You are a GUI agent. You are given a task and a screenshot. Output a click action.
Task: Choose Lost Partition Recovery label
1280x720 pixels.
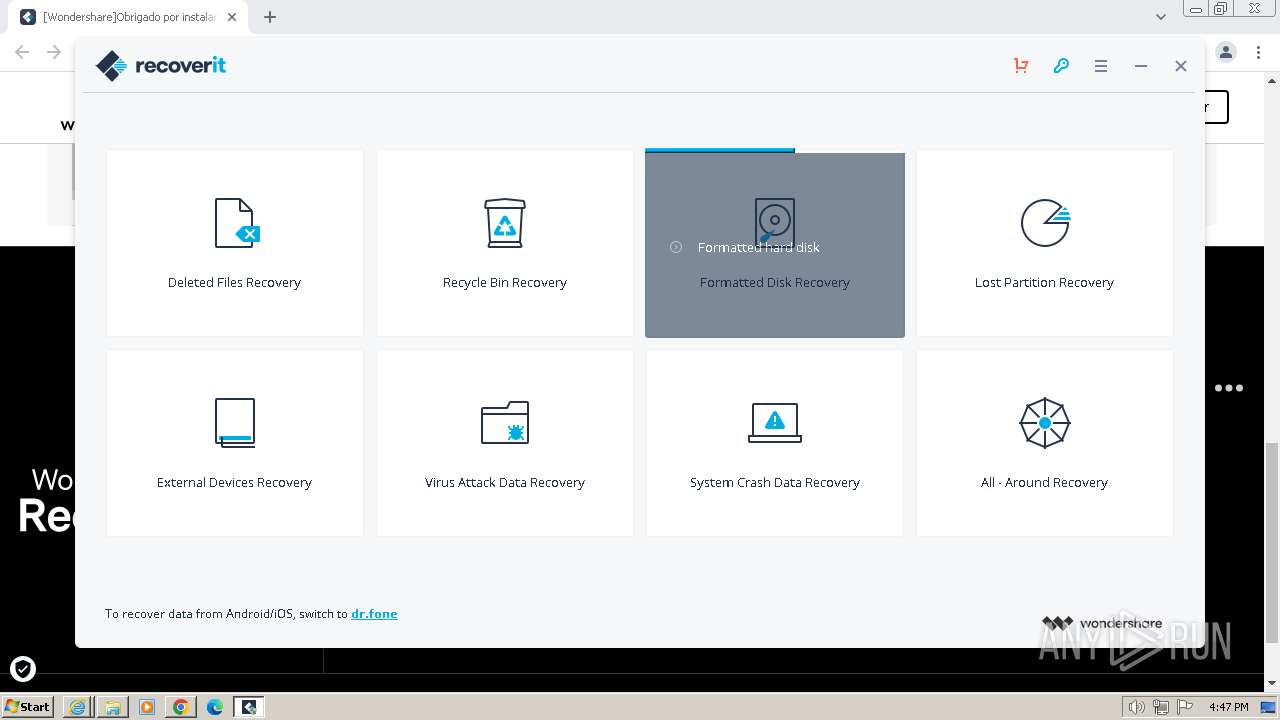point(1044,283)
